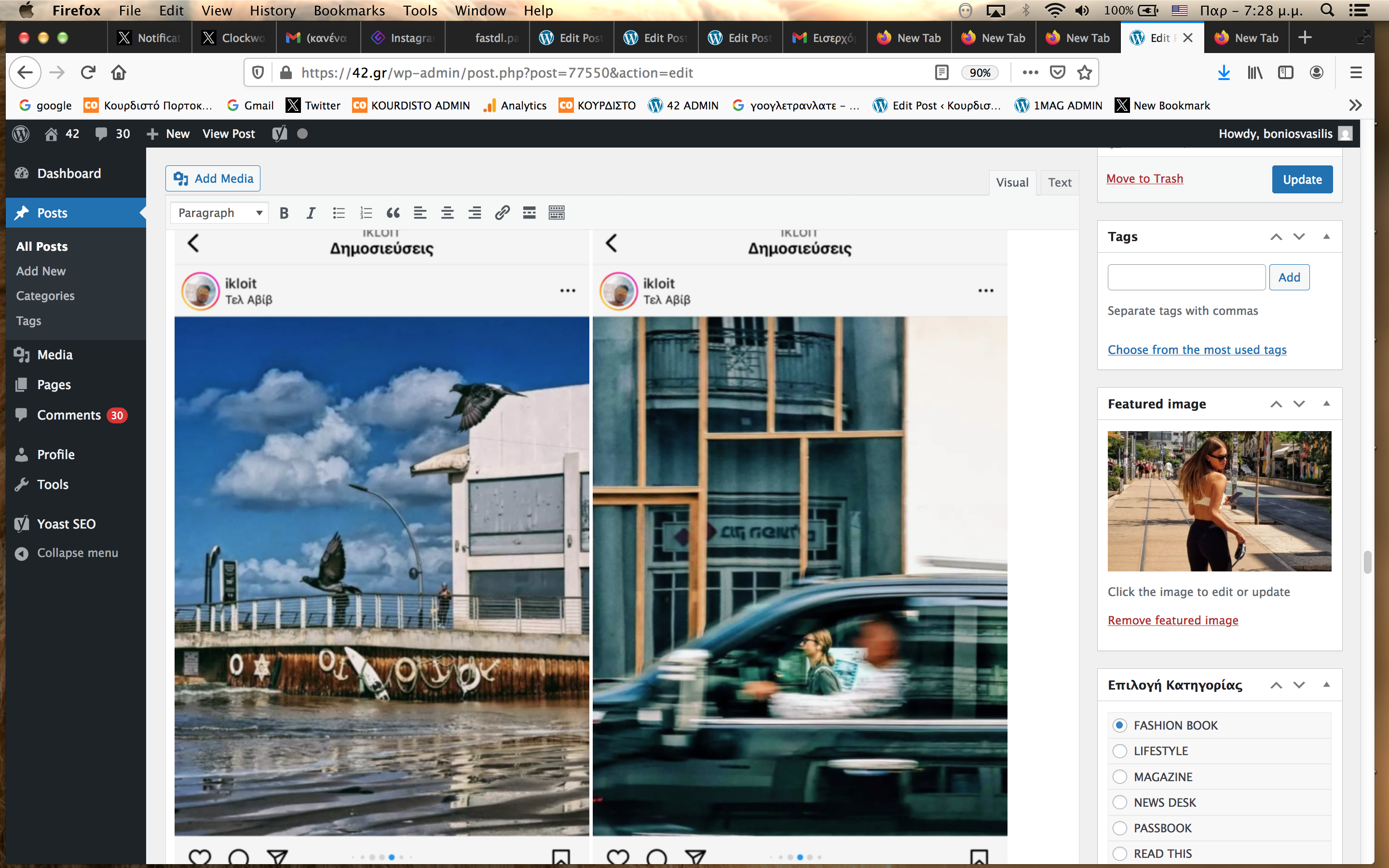Select the MAGAZINE category radio button

coord(1119,777)
